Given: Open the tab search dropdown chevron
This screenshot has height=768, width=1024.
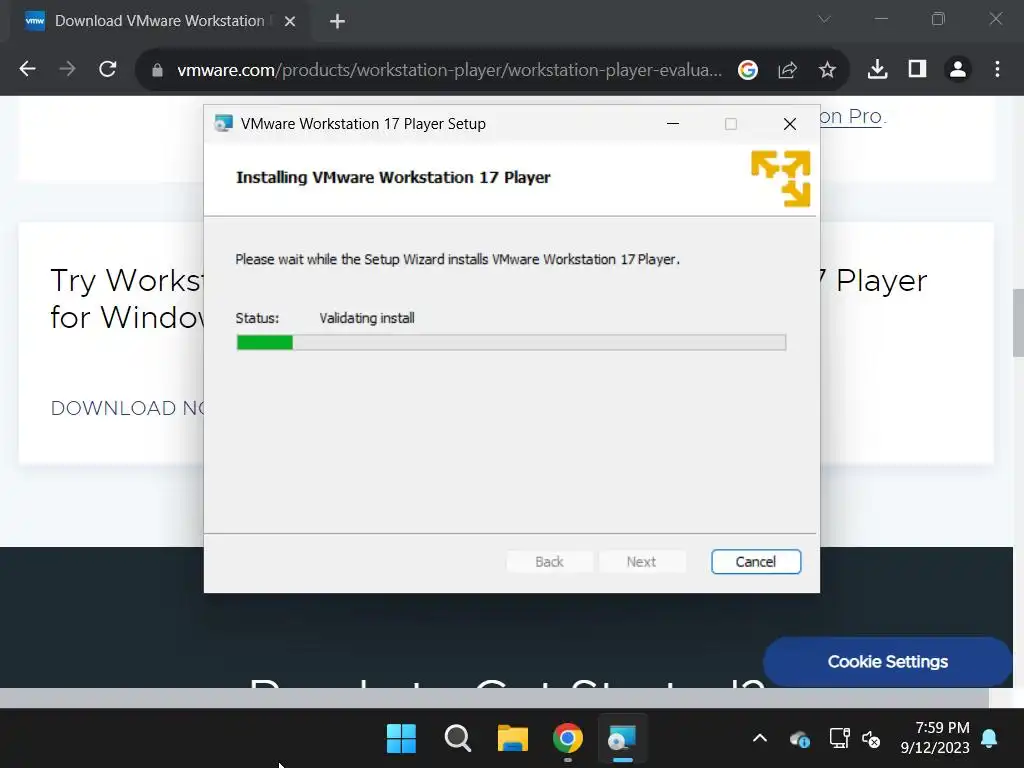Looking at the screenshot, I should [x=824, y=20].
